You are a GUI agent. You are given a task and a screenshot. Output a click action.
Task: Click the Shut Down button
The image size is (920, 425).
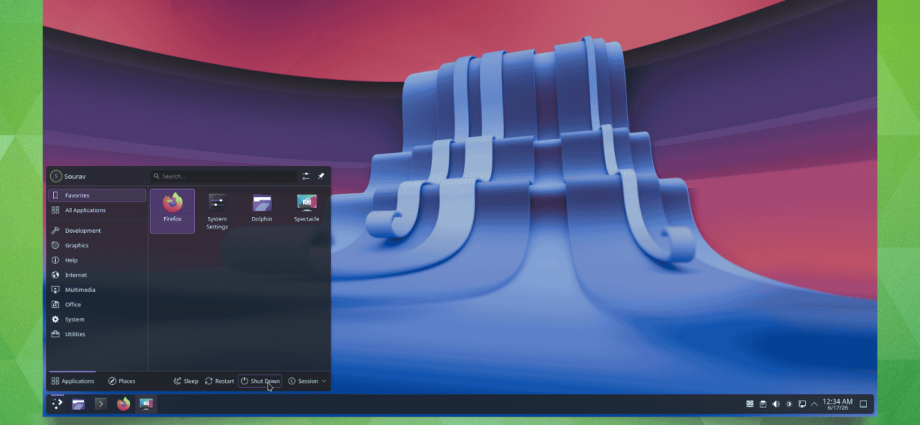[x=260, y=381]
